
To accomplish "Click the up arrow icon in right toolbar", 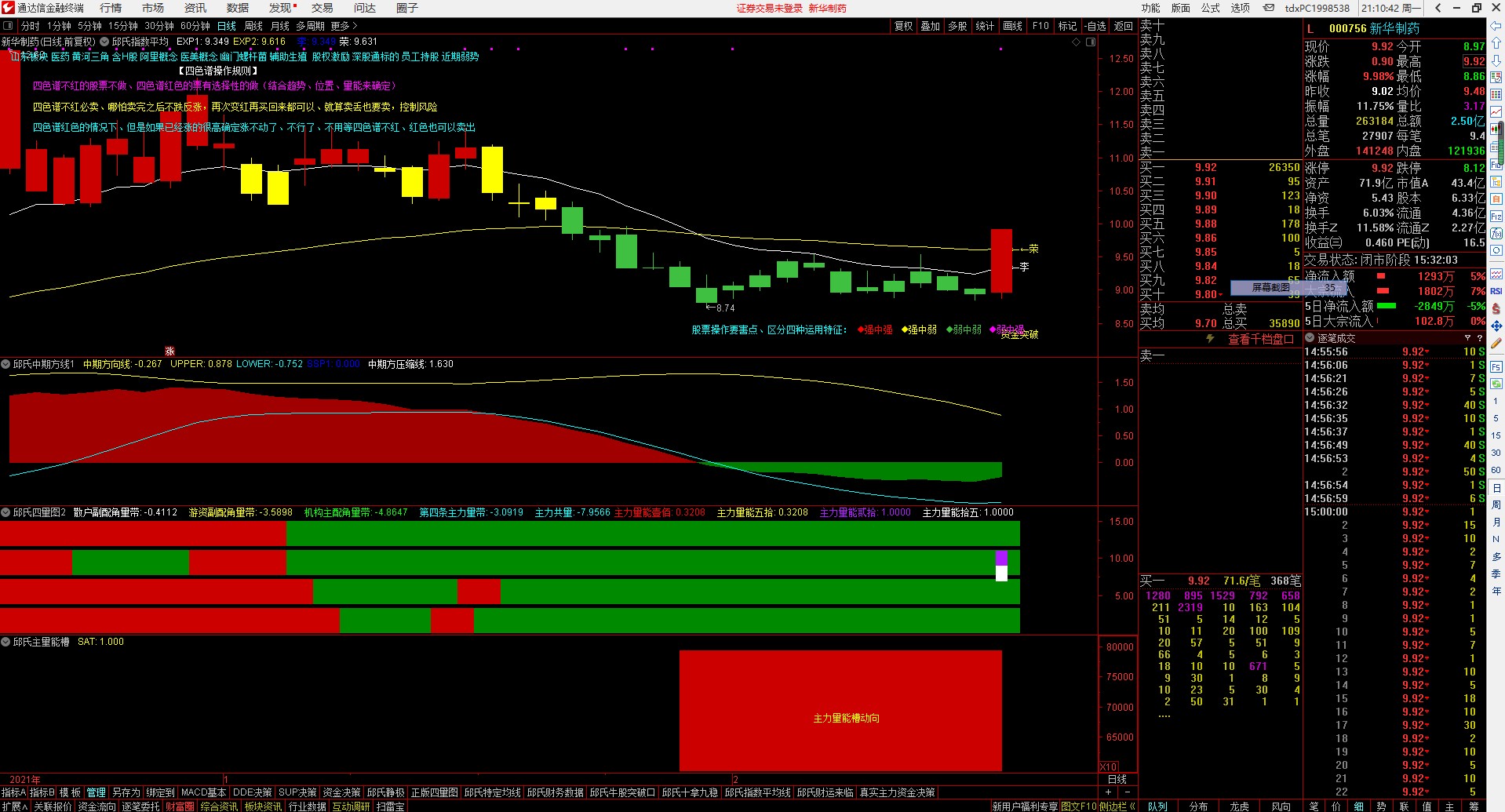I will 1496,43.
